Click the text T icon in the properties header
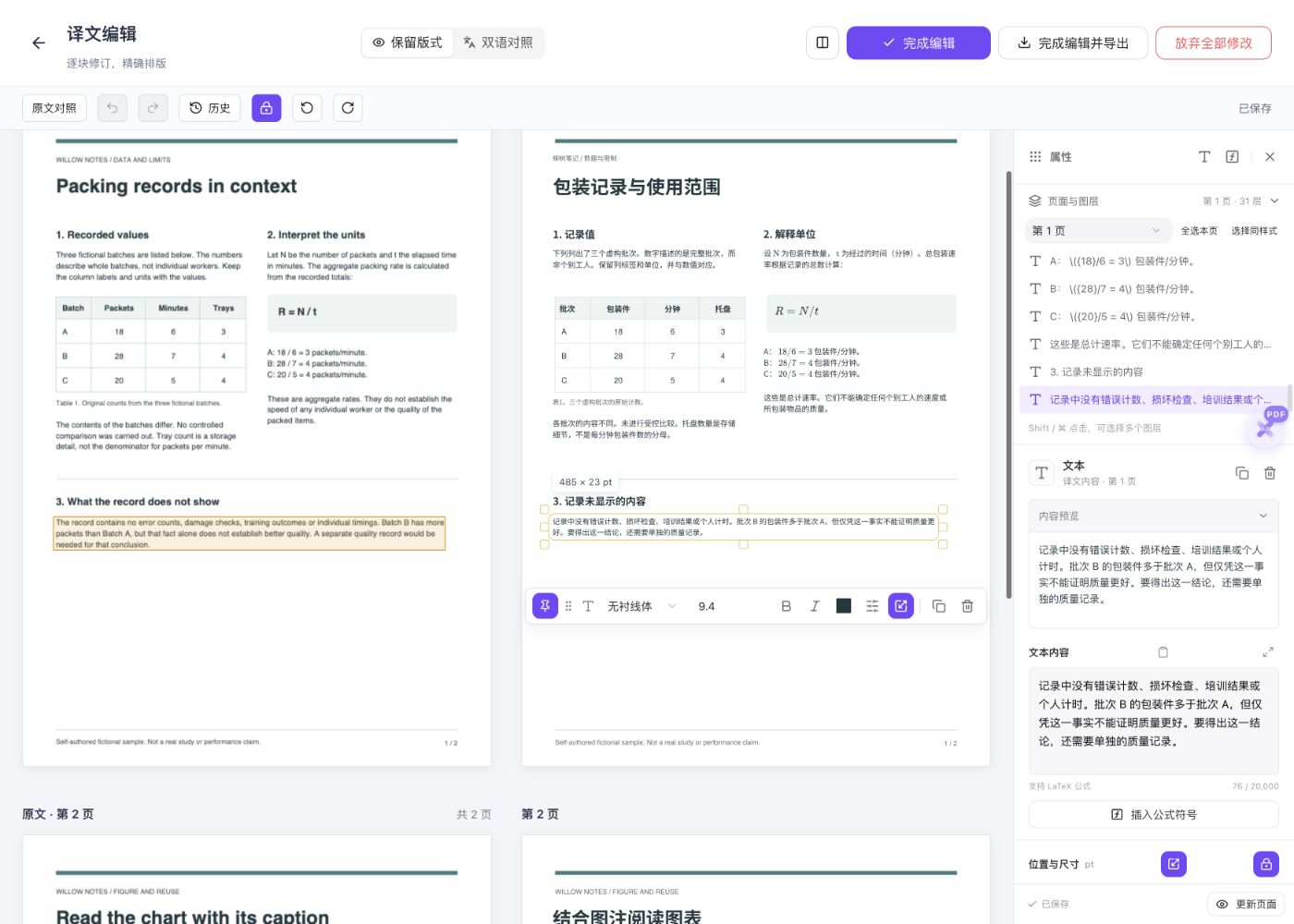Image resolution: width=1294 pixels, height=924 pixels. [x=1204, y=157]
